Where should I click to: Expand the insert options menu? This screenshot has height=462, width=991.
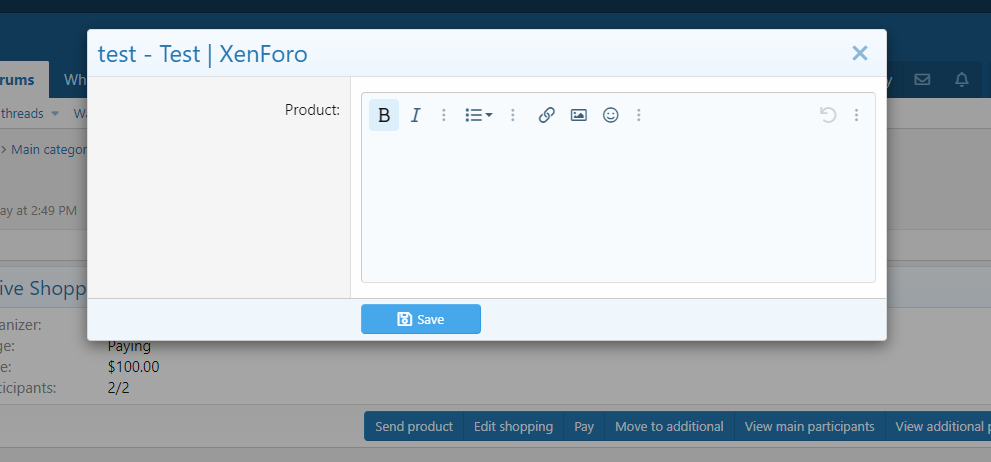point(639,115)
